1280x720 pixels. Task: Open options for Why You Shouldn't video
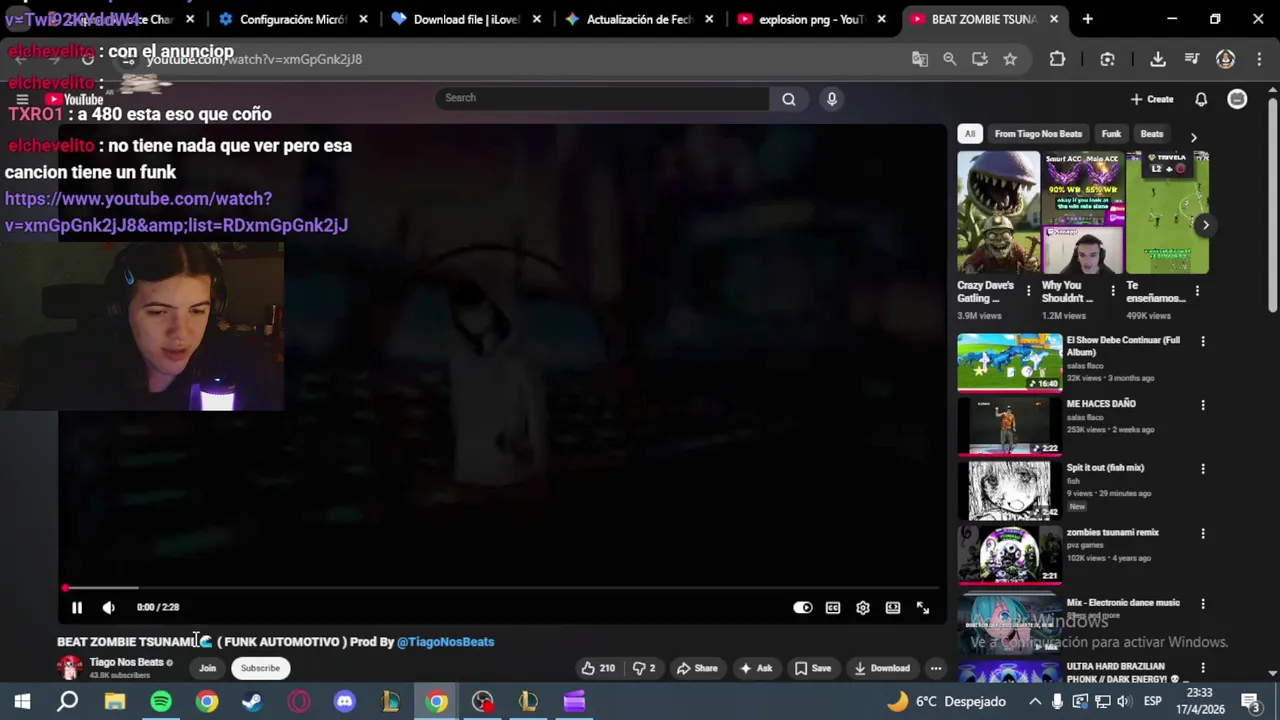[1112, 291]
